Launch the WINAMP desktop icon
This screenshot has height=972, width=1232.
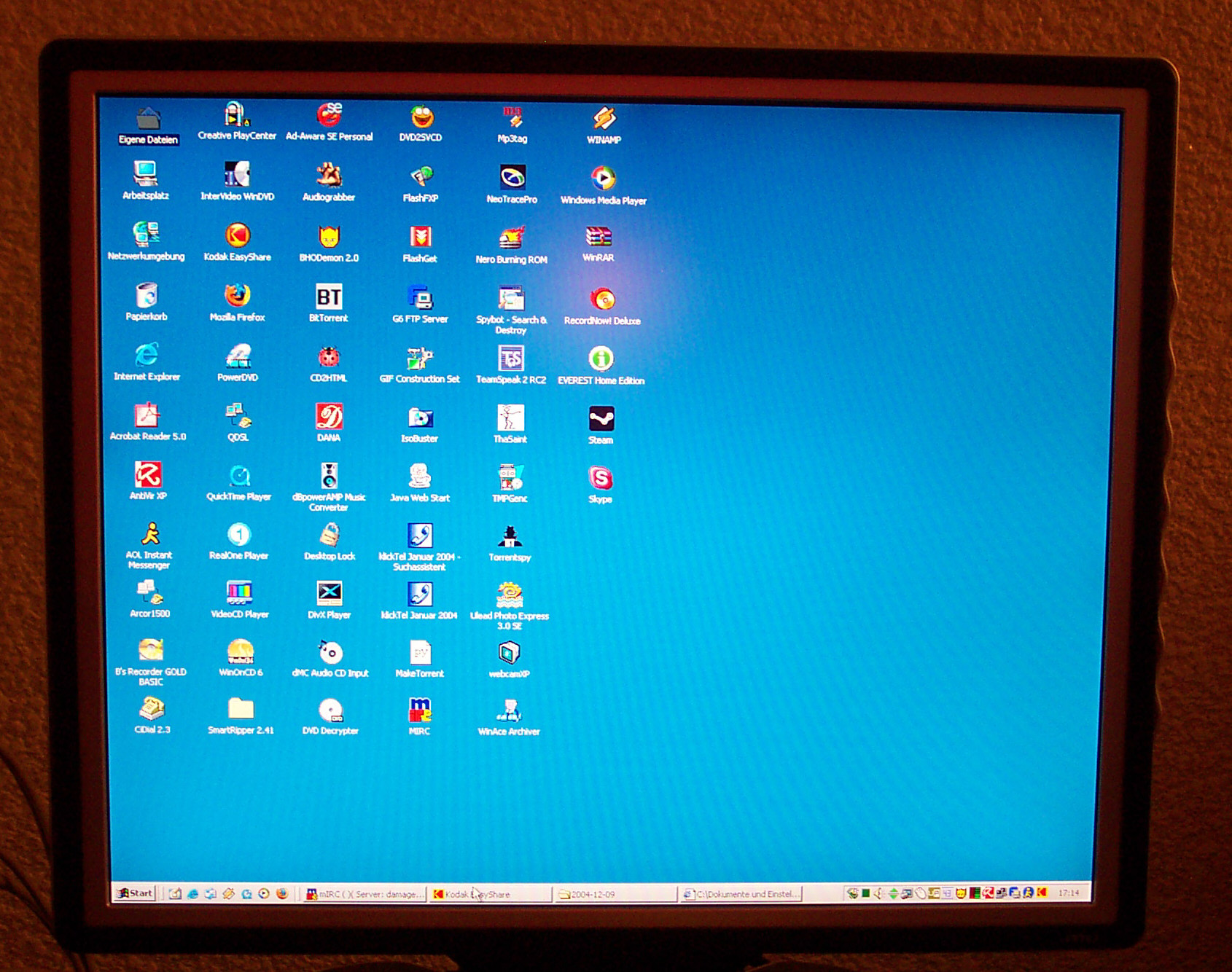point(604,119)
